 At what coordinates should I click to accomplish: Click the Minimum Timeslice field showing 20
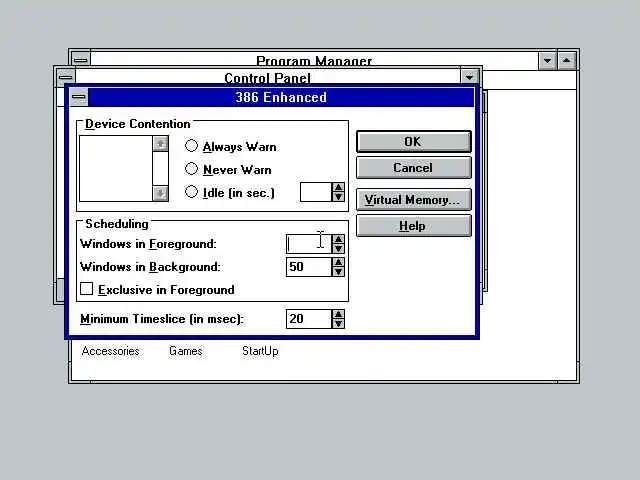tap(309, 319)
